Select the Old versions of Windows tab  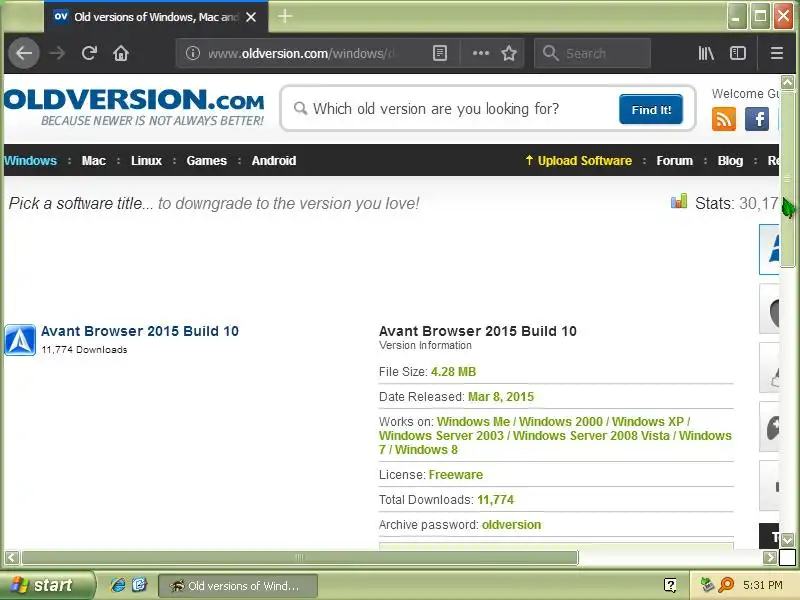[x=155, y=17]
